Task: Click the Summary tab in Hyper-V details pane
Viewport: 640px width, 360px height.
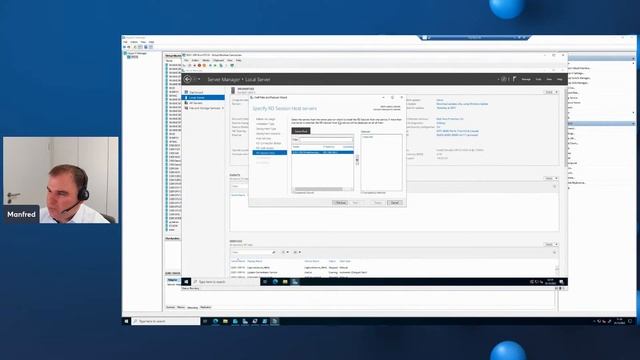Action: 171,307
